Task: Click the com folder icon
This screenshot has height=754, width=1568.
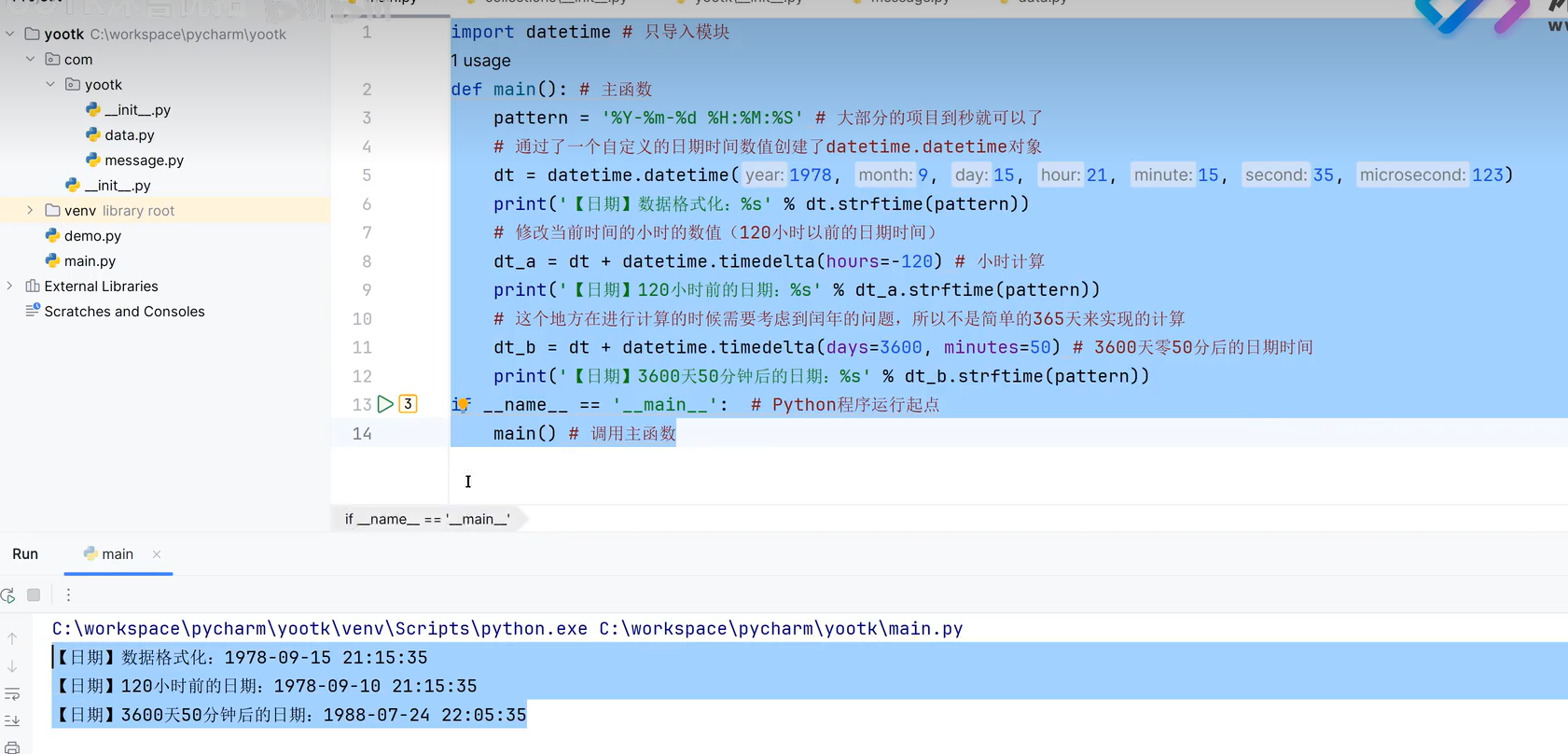Action: tap(53, 59)
